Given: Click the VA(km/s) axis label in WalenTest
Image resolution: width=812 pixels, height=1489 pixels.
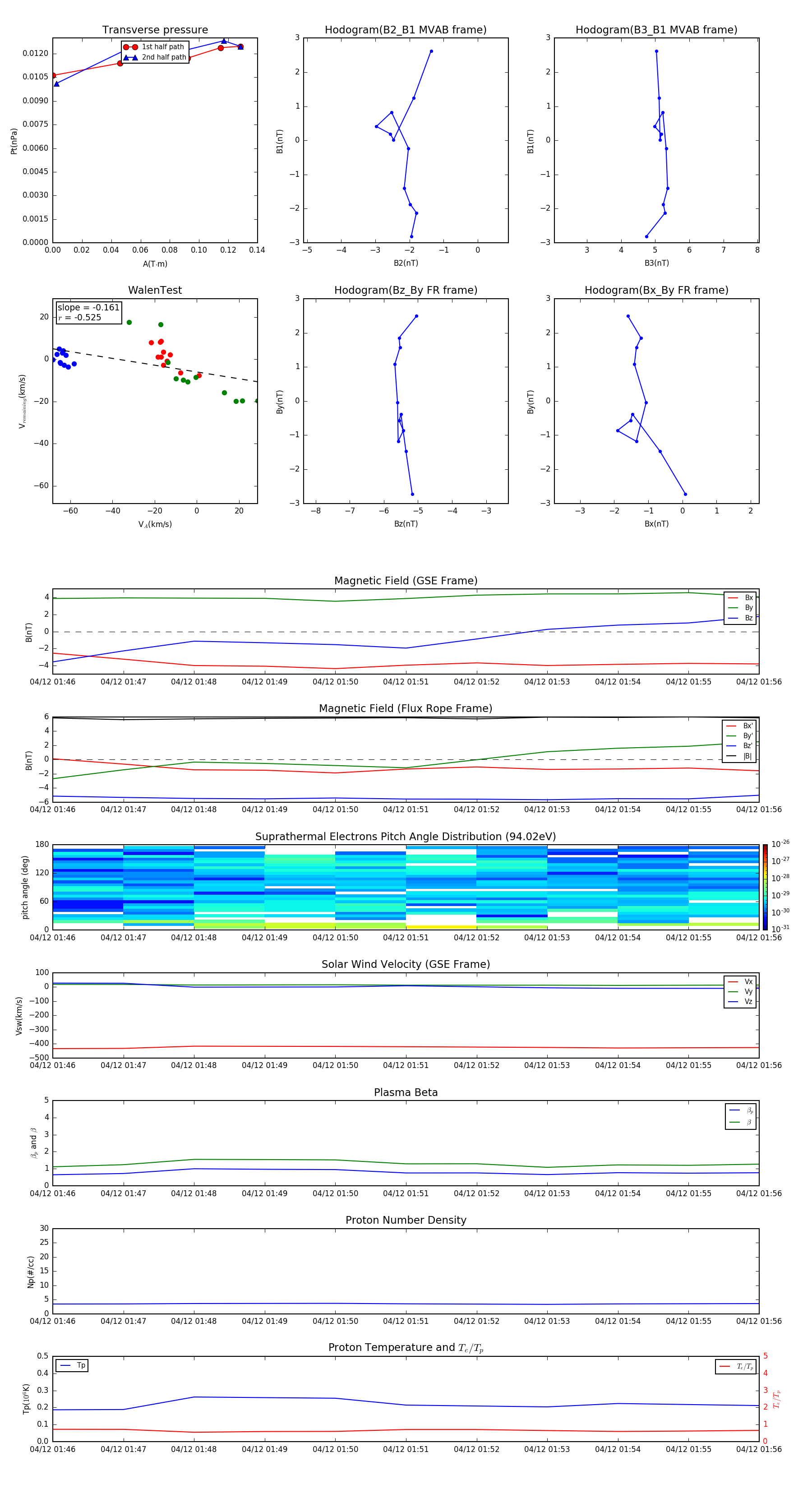Looking at the screenshot, I should [155, 524].
